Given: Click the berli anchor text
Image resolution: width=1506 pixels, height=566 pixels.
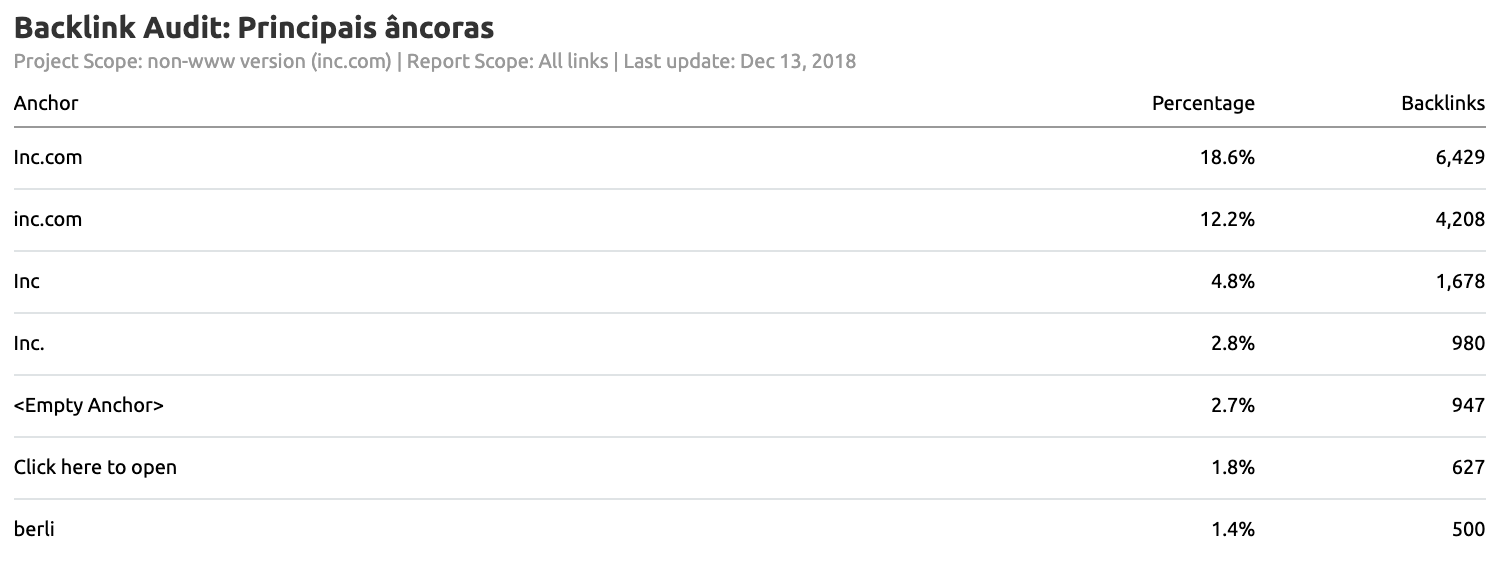Looking at the screenshot, I should point(34,529).
